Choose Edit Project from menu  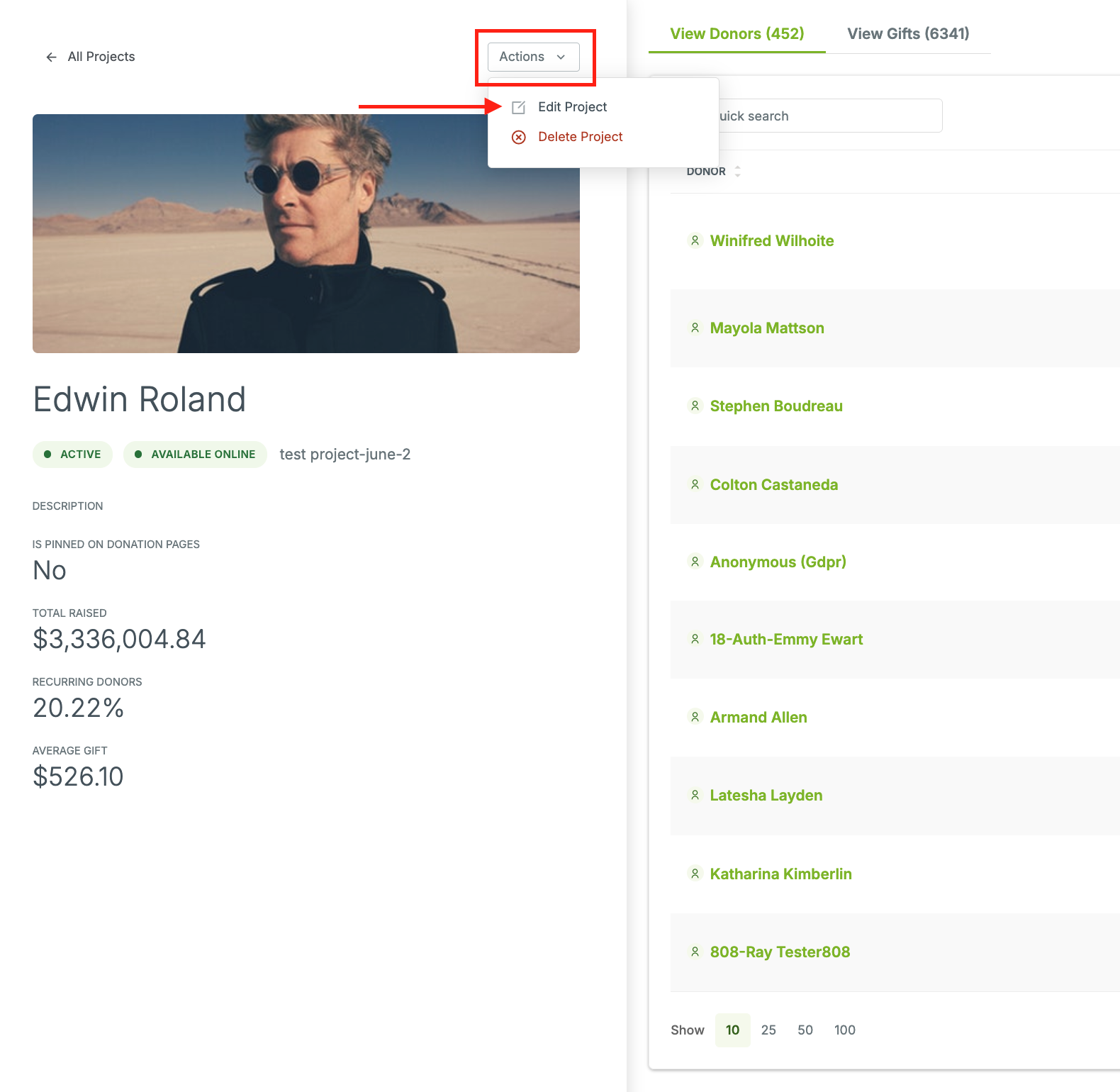(572, 107)
